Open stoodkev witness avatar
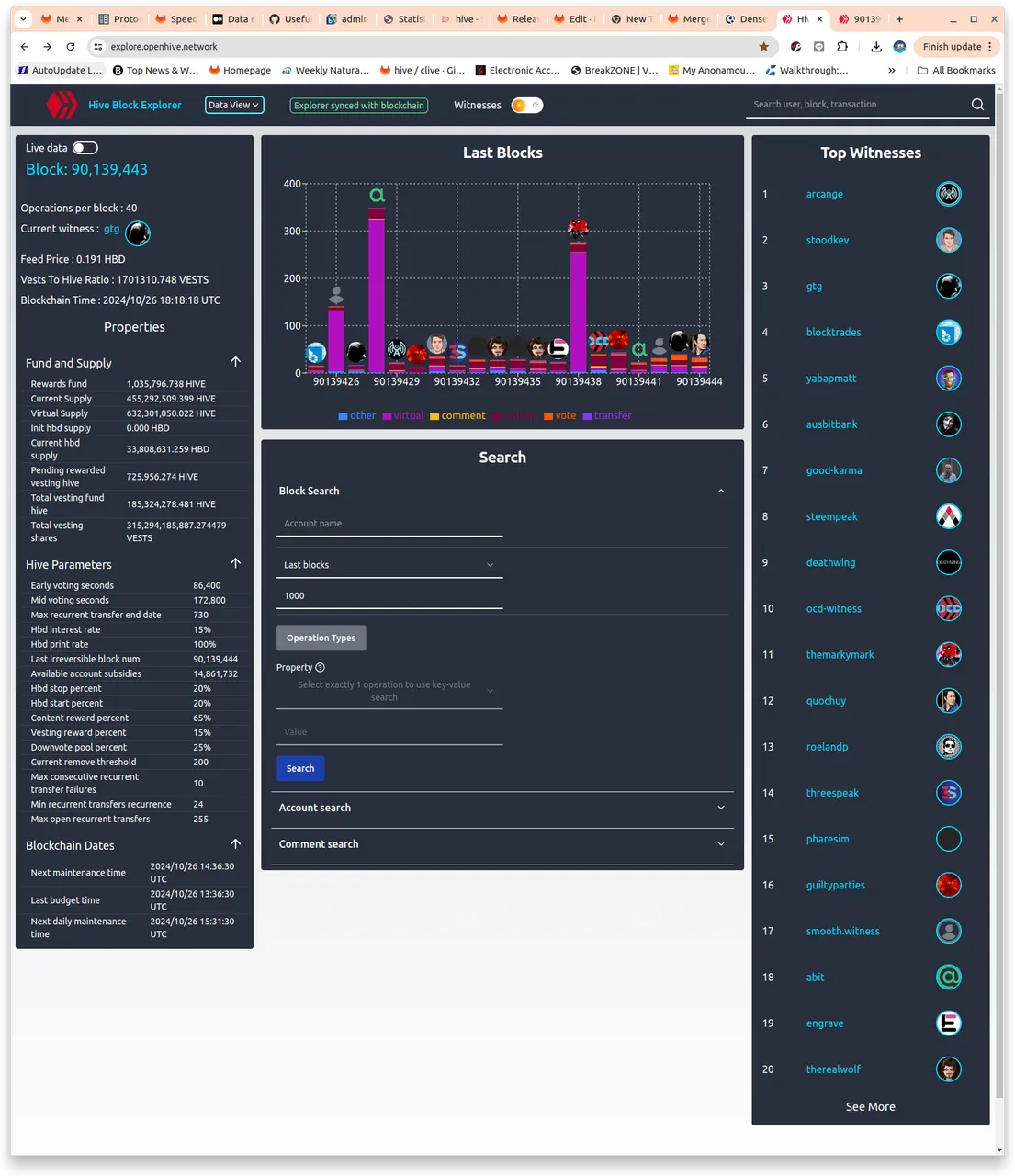The height and width of the screenshot is (1176, 1015). click(948, 240)
